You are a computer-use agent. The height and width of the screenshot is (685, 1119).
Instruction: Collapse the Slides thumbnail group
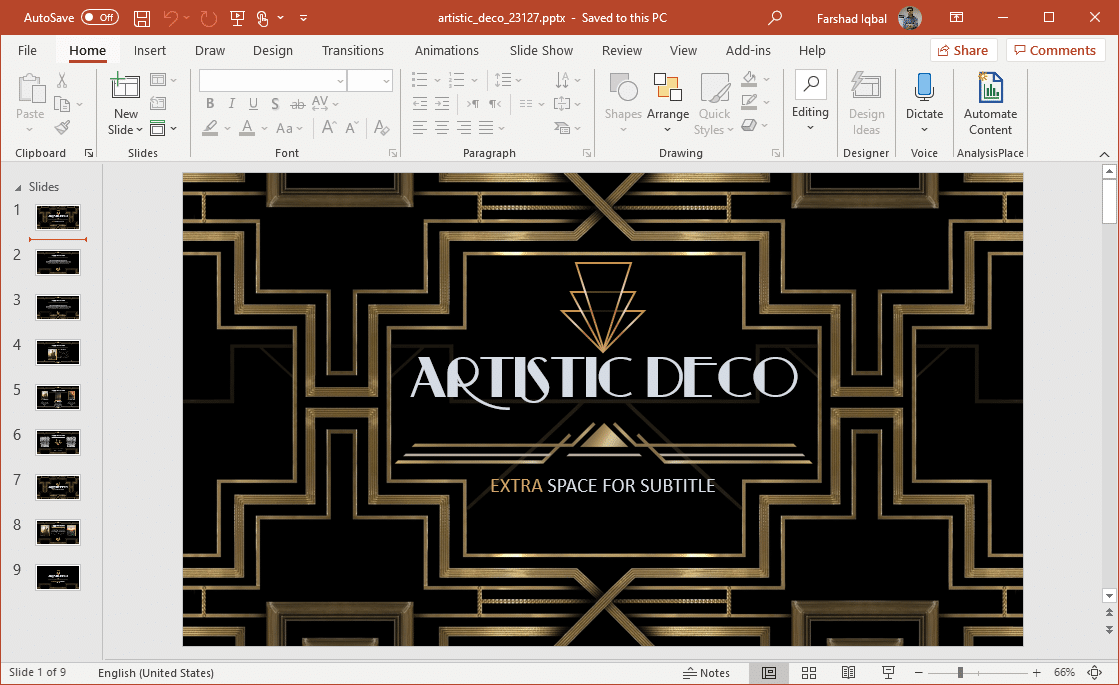(16, 187)
